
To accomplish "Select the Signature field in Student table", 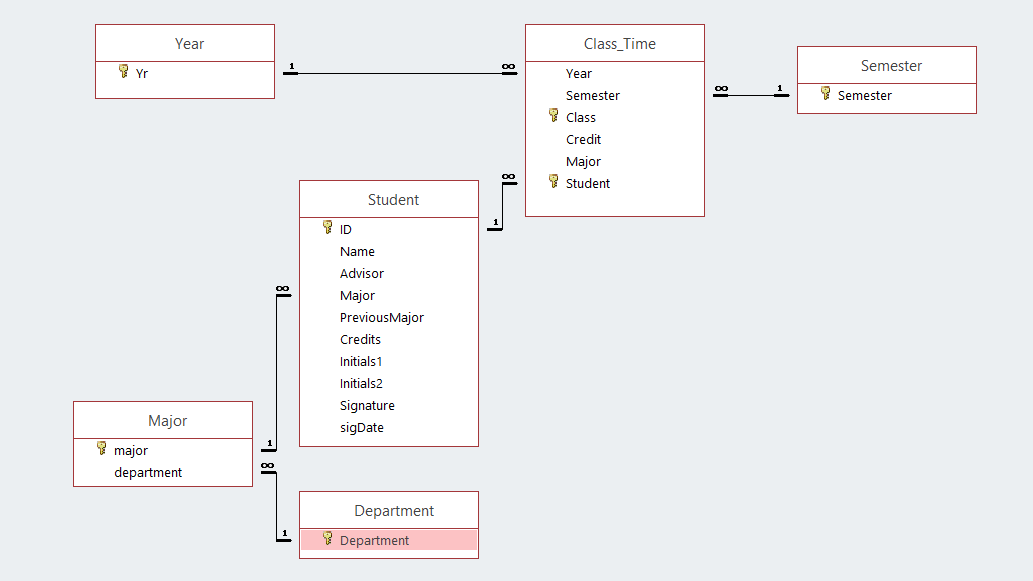I will click(367, 406).
